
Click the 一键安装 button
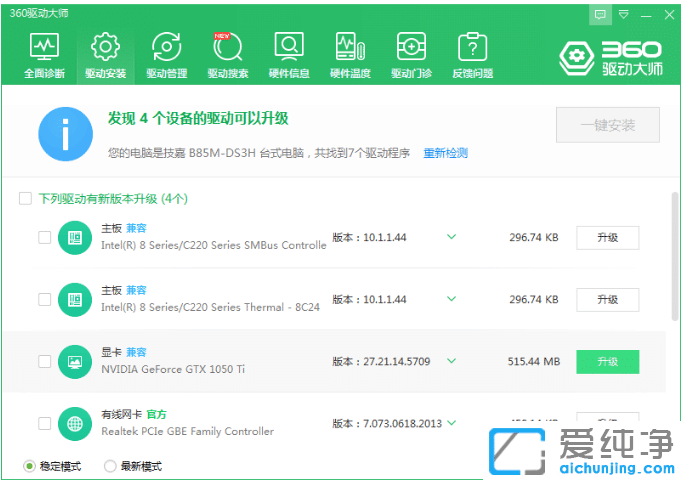[x=608, y=125]
